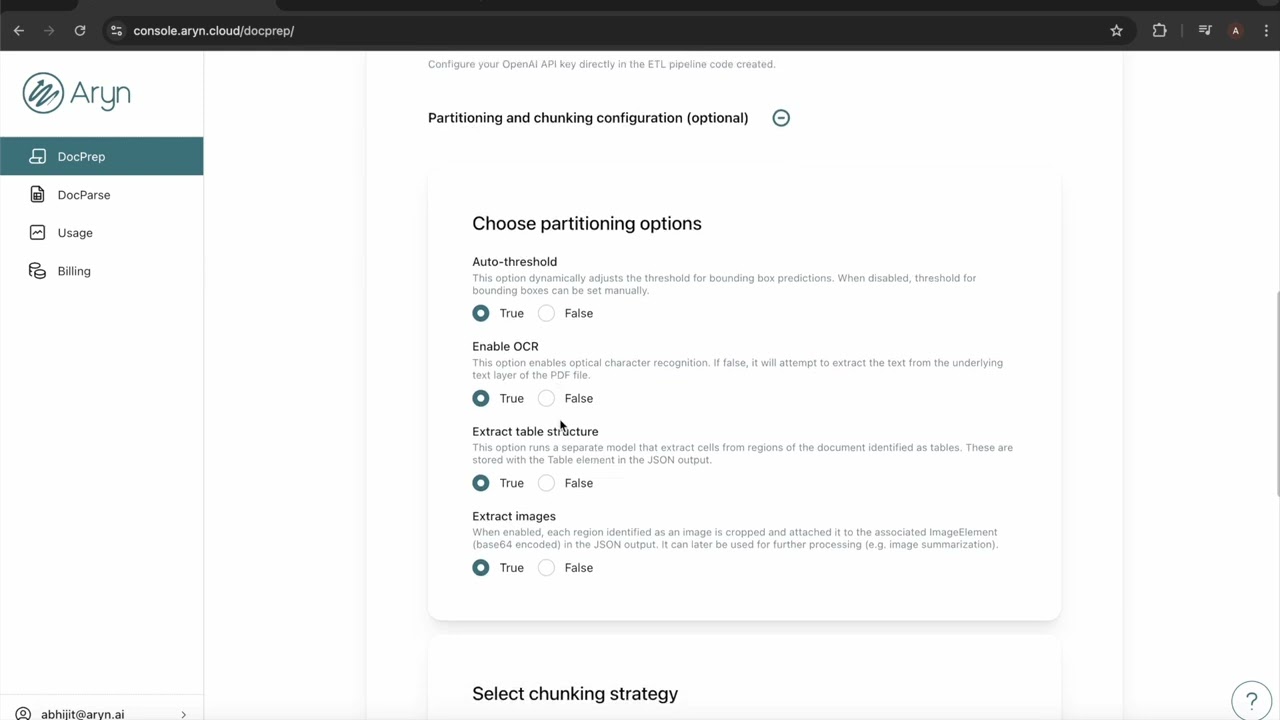Go back to the previous page
Screen dimensions: 1280x720
19,31
